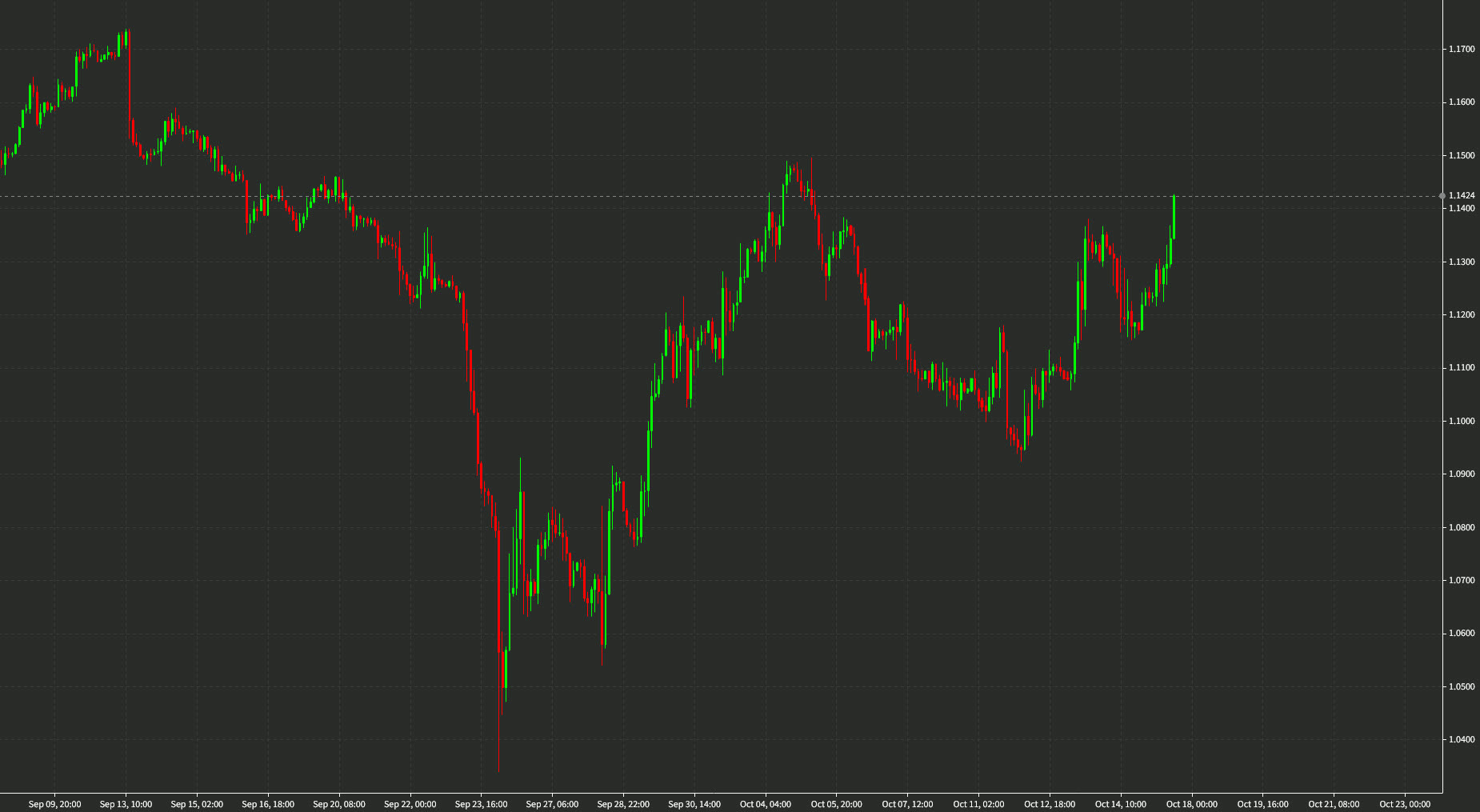
Task: Click the Sep 28, 22:00 time label
Action: (x=623, y=804)
